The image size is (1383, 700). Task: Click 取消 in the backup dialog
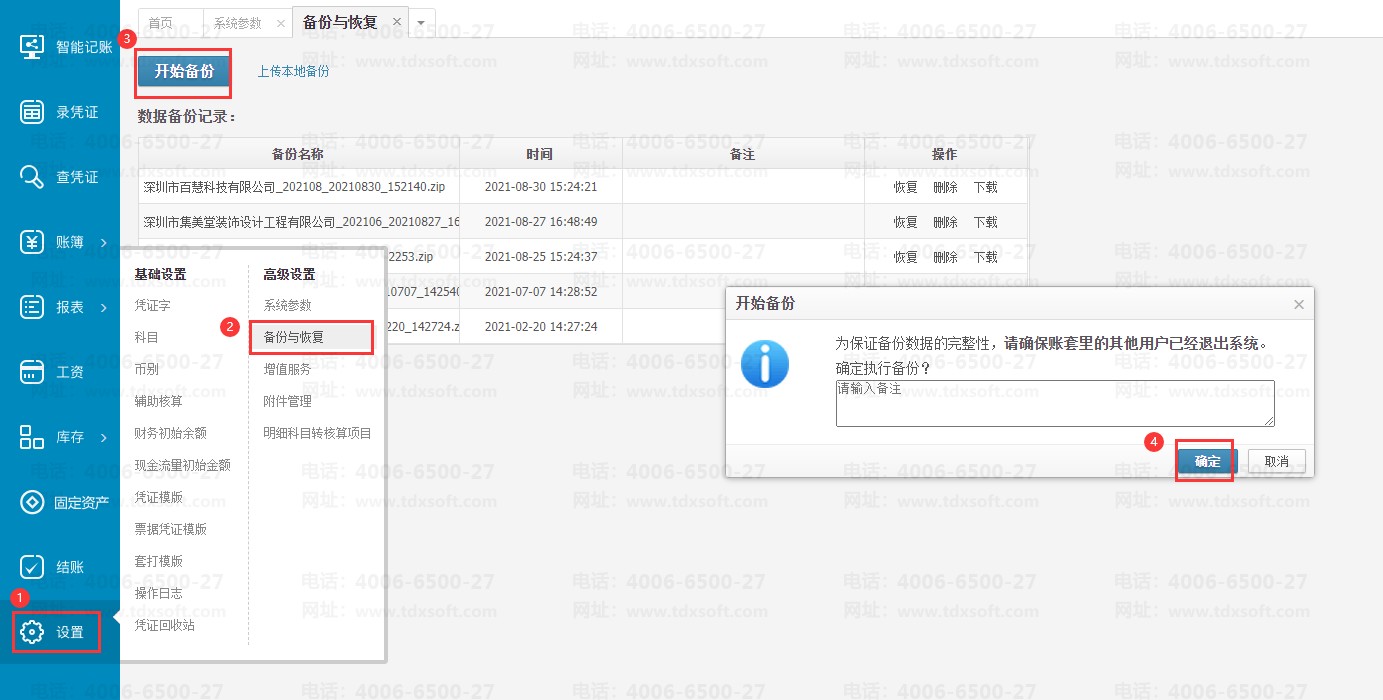tap(1276, 461)
